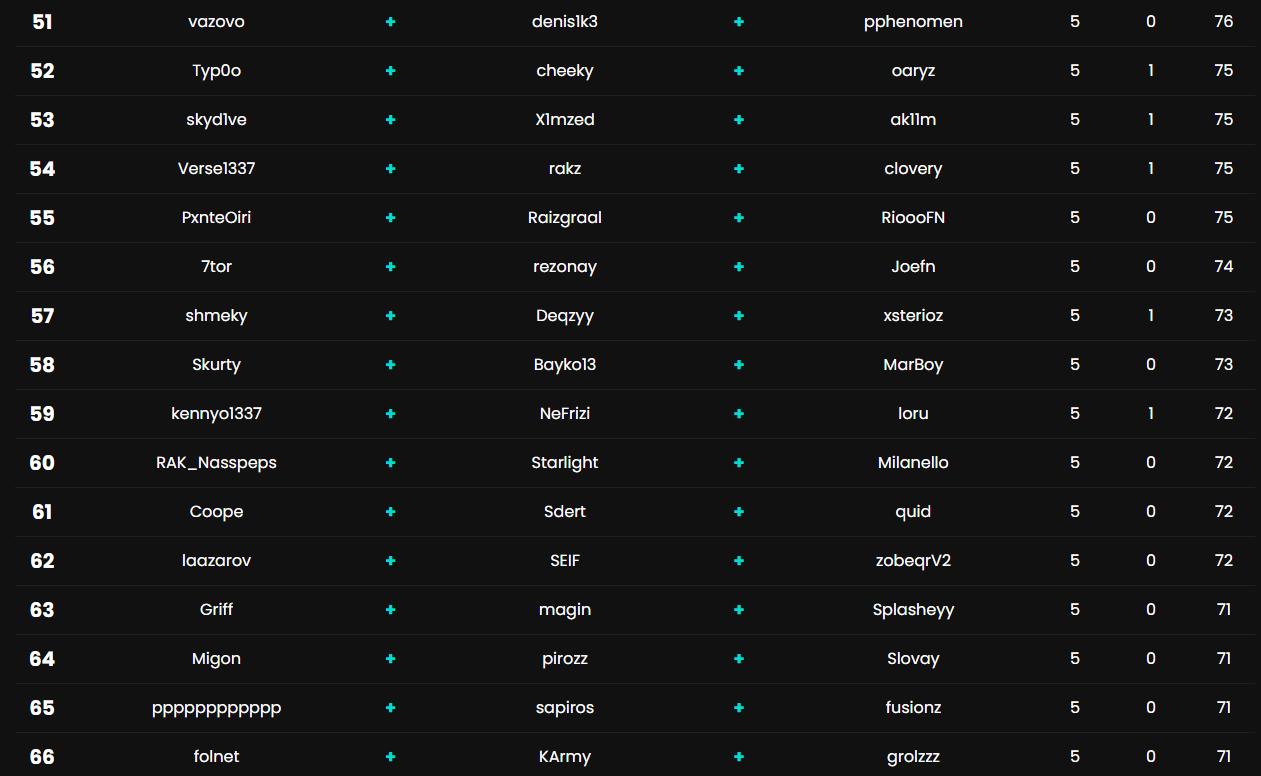Click plus icon between Starlight and Milanello

coord(739,463)
